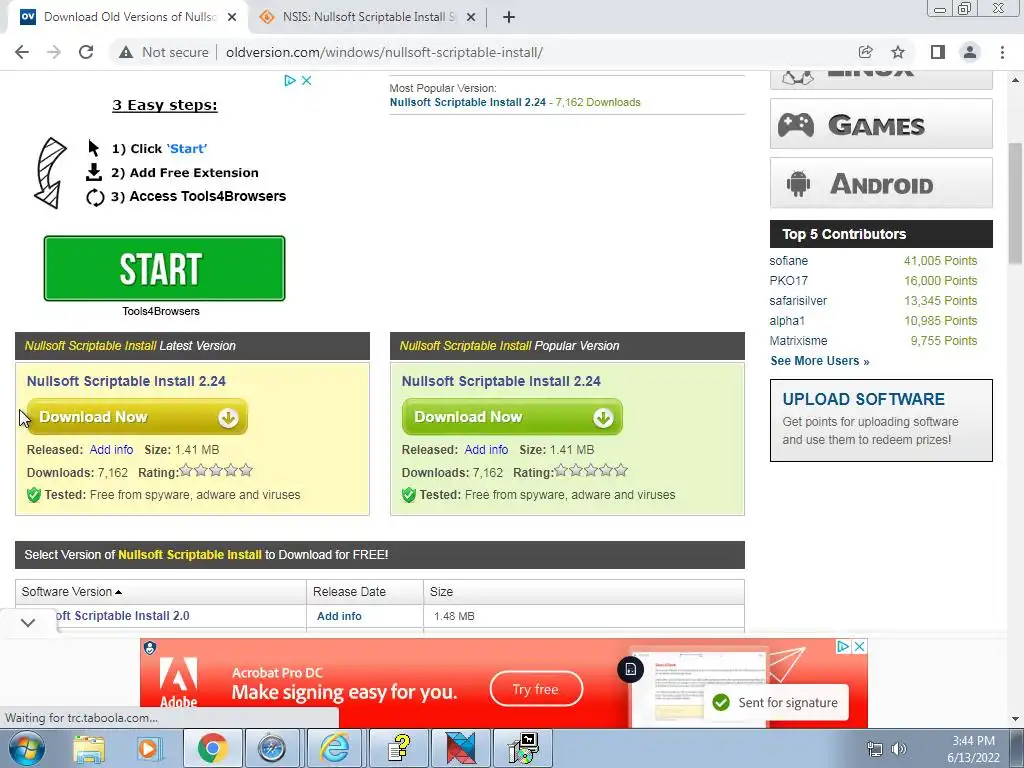Open the Android category button
Image resolution: width=1024 pixels, height=768 pixels.
pos(881,183)
